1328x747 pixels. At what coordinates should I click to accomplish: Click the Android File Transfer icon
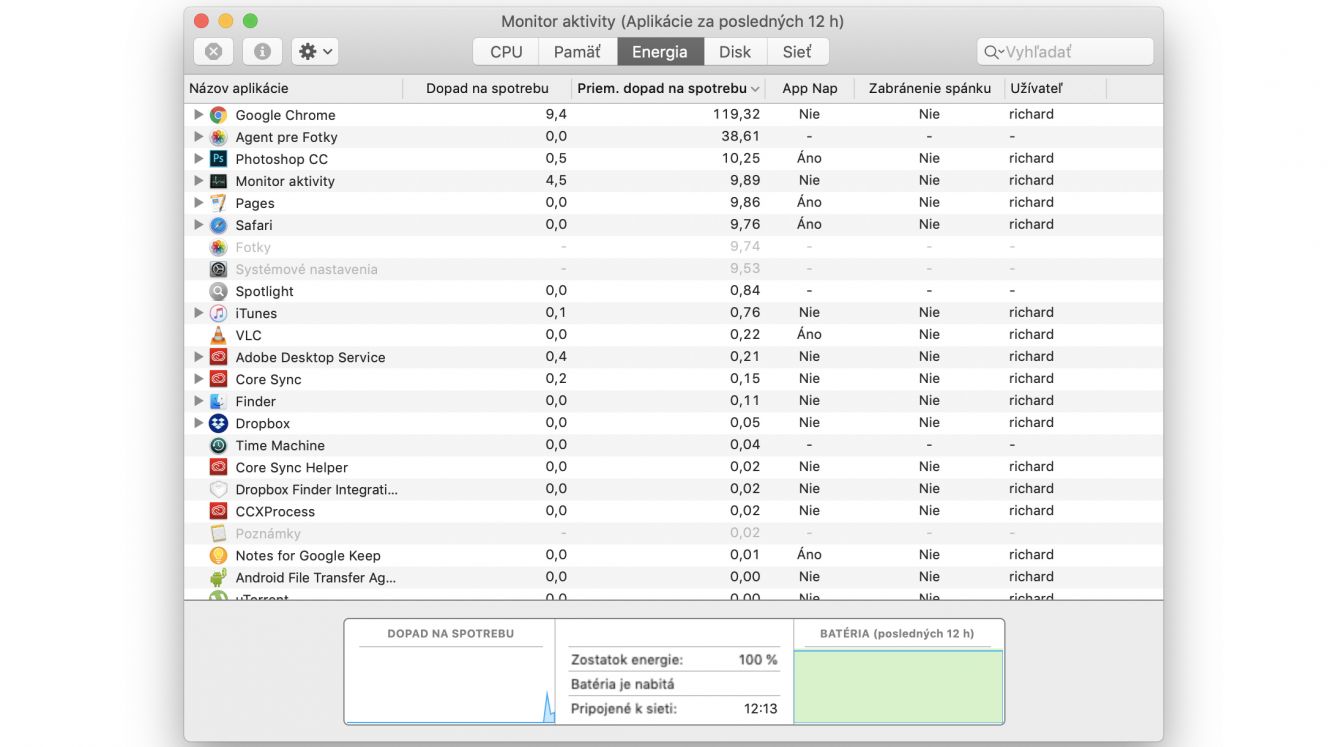pyautogui.click(x=218, y=577)
